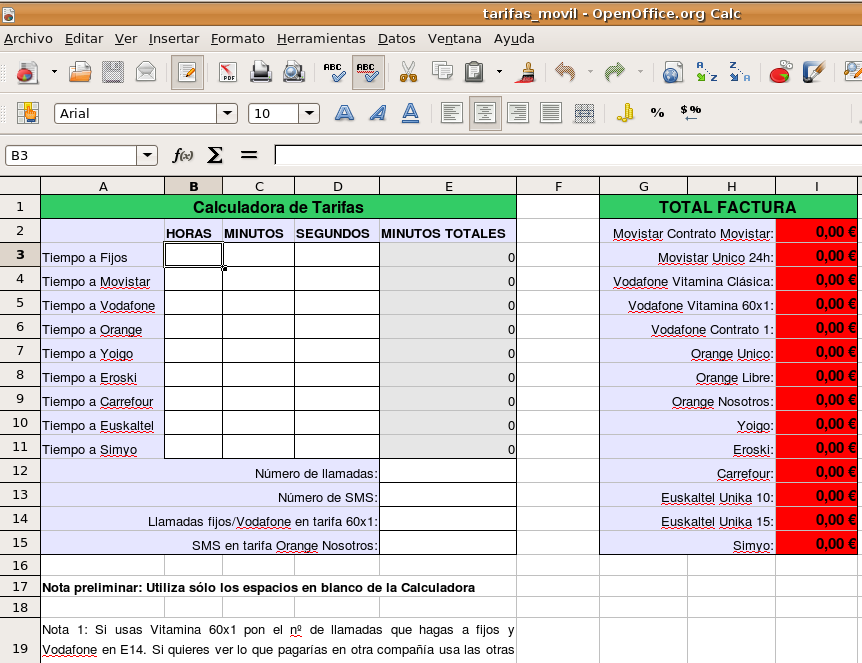The image size is (862, 663).
Task: Select row 5 header
Action: pos(20,302)
